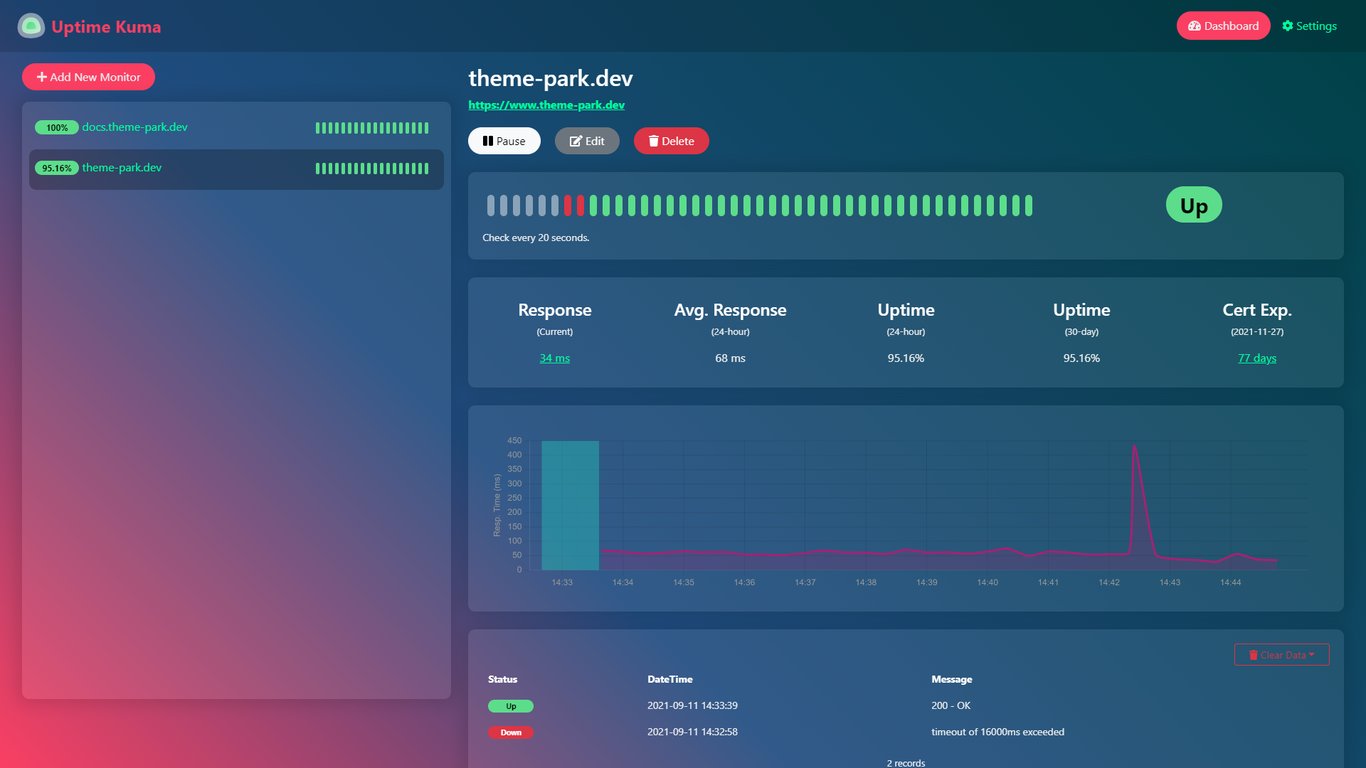Click the teal bar in the chart

tap(570, 505)
